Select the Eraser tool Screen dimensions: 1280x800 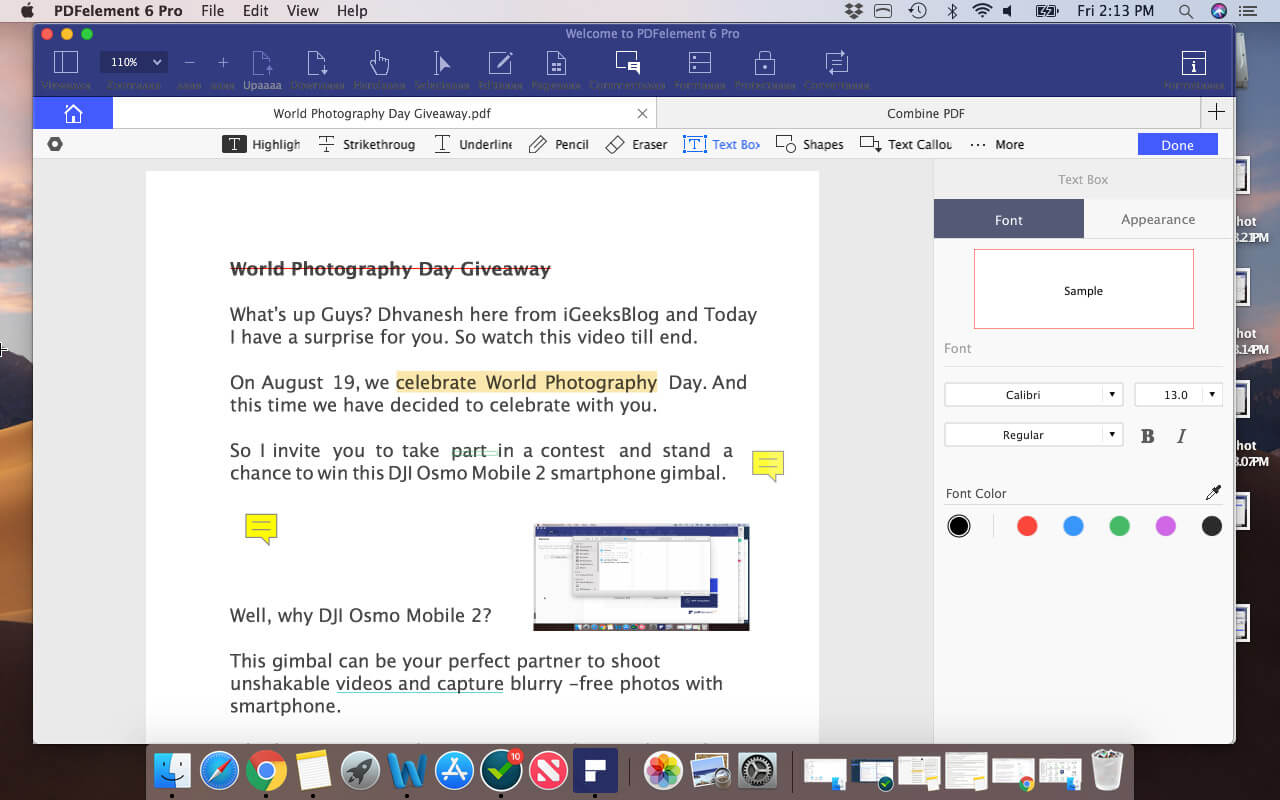pos(636,144)
